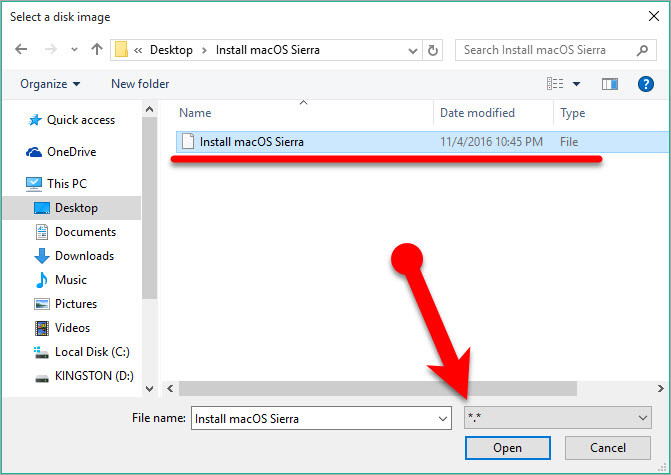671x475 pixels.
Task: Click the KINGSTON (D:) drive icon
Action: point(42,378)
